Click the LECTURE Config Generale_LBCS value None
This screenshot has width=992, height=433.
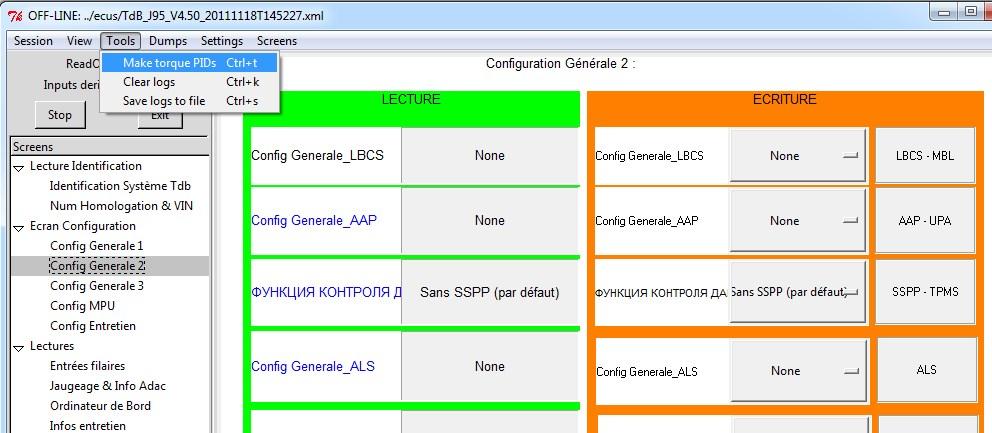[490, 156]
